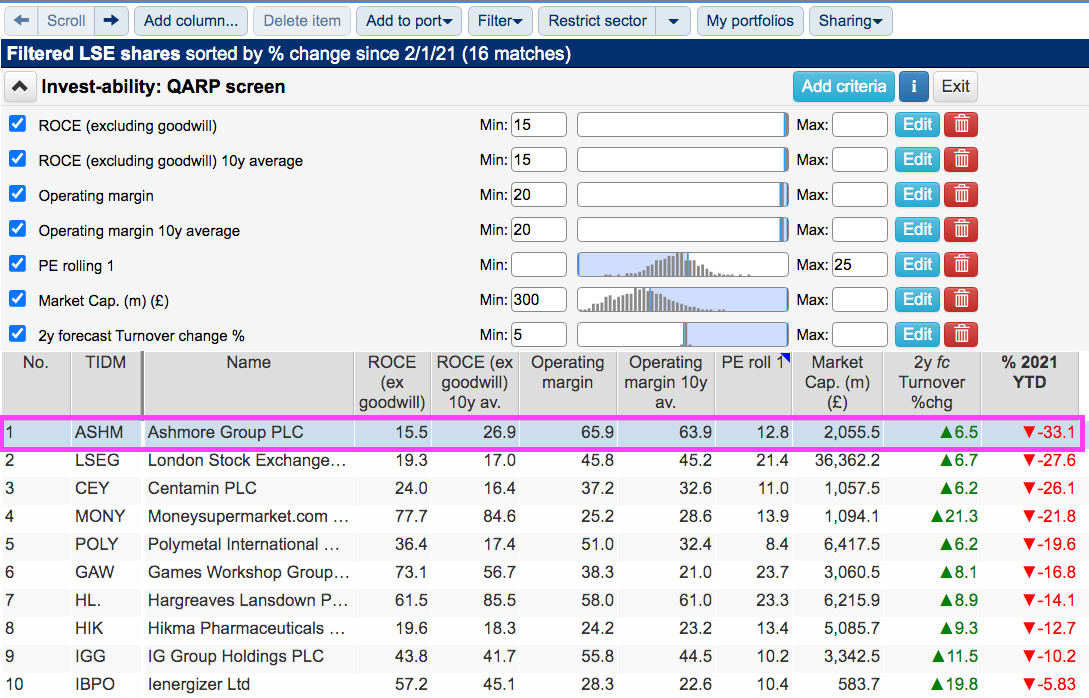Image resolution: width=1089 pixels, height=698 pixels.
Task: Click the PE rolling 1 Max field
Action: (x=860, y=265)
